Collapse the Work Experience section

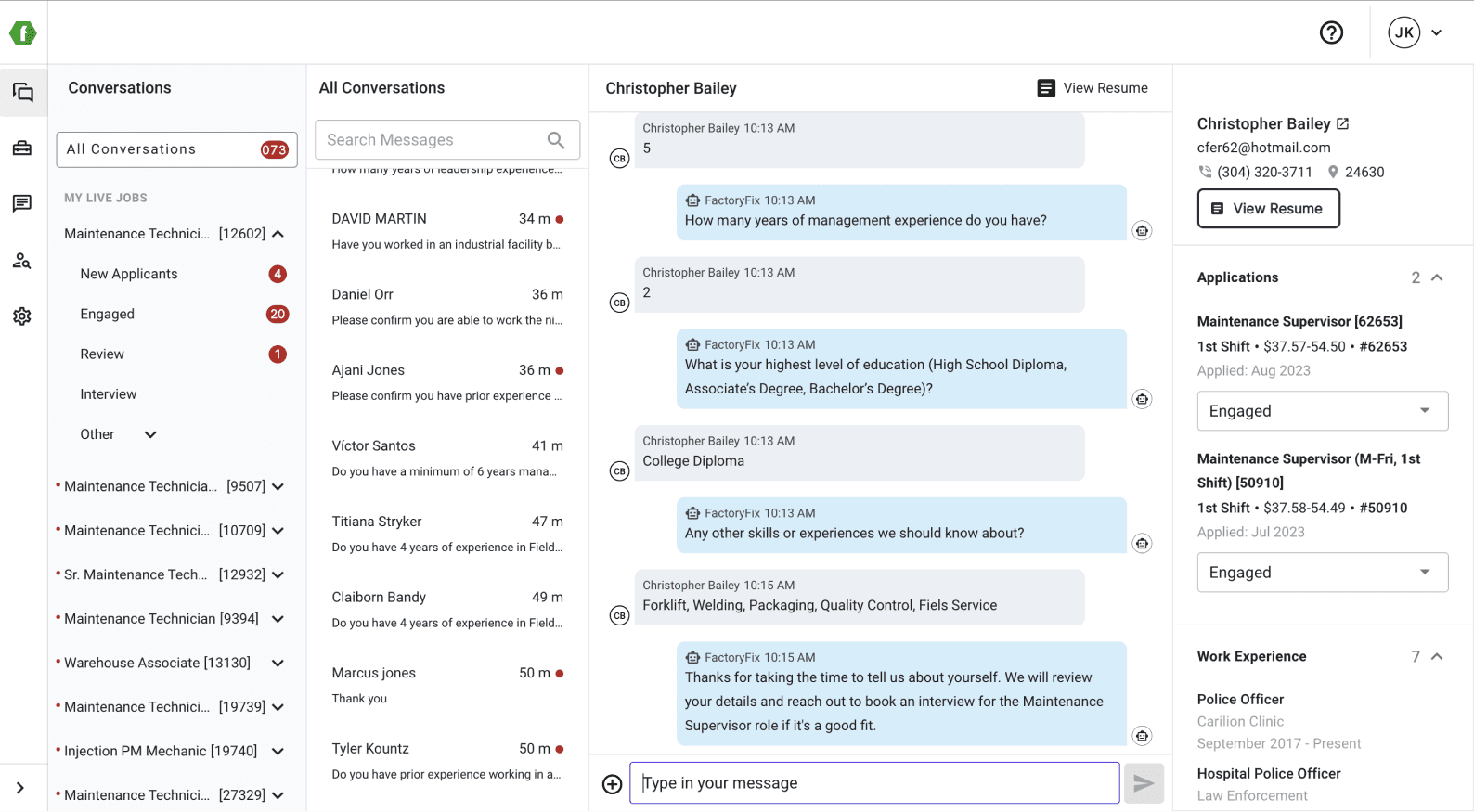[1437, 656]
